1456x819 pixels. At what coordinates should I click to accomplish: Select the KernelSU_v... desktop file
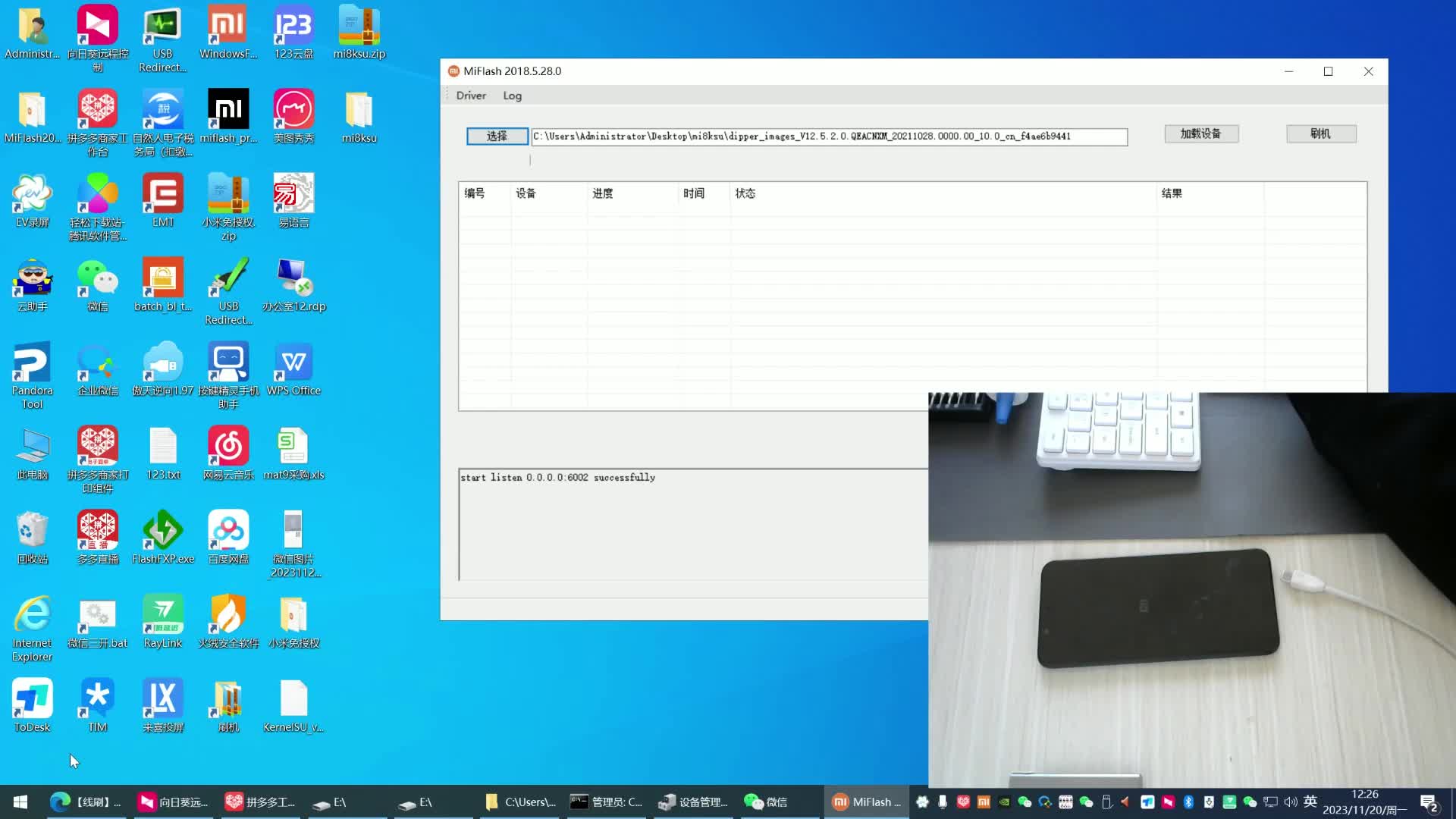pyautogui.click(x=293, y=706)
